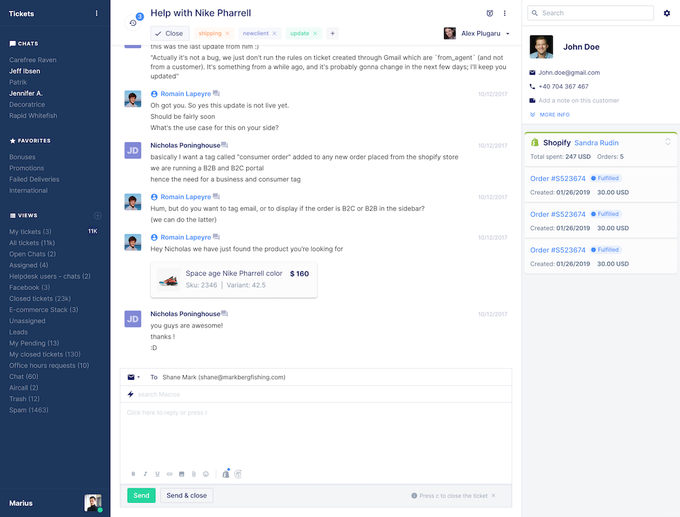Remove the shipping tag

click(230, 33)
